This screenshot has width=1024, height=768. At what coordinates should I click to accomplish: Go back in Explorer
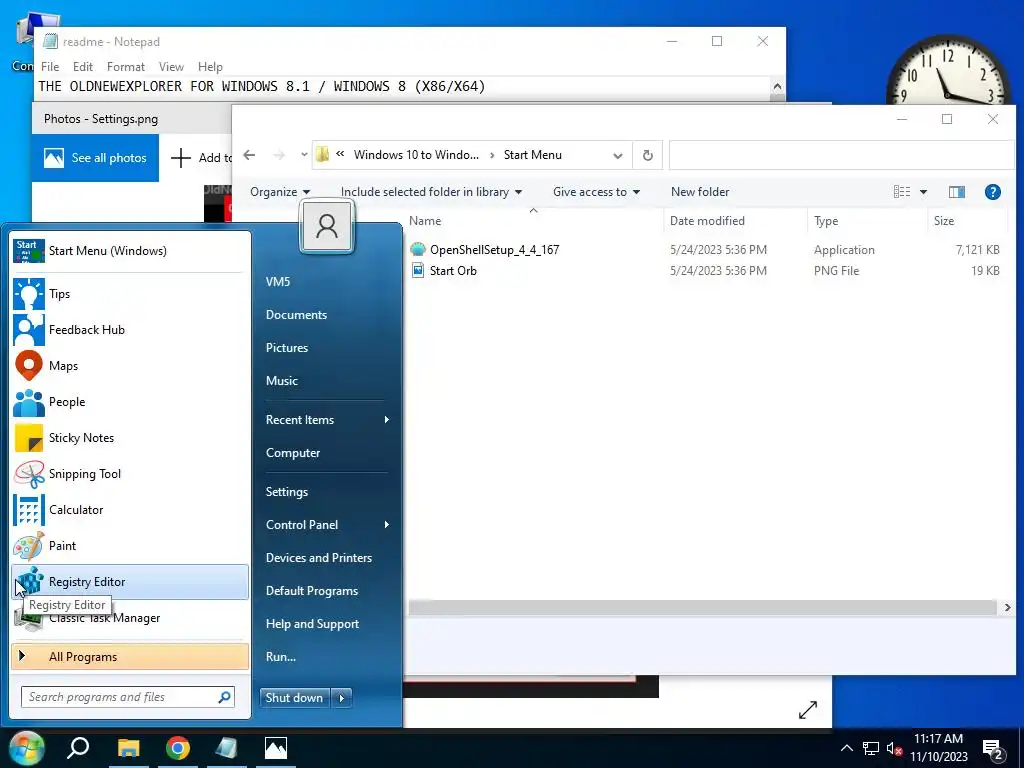(249, 155)
